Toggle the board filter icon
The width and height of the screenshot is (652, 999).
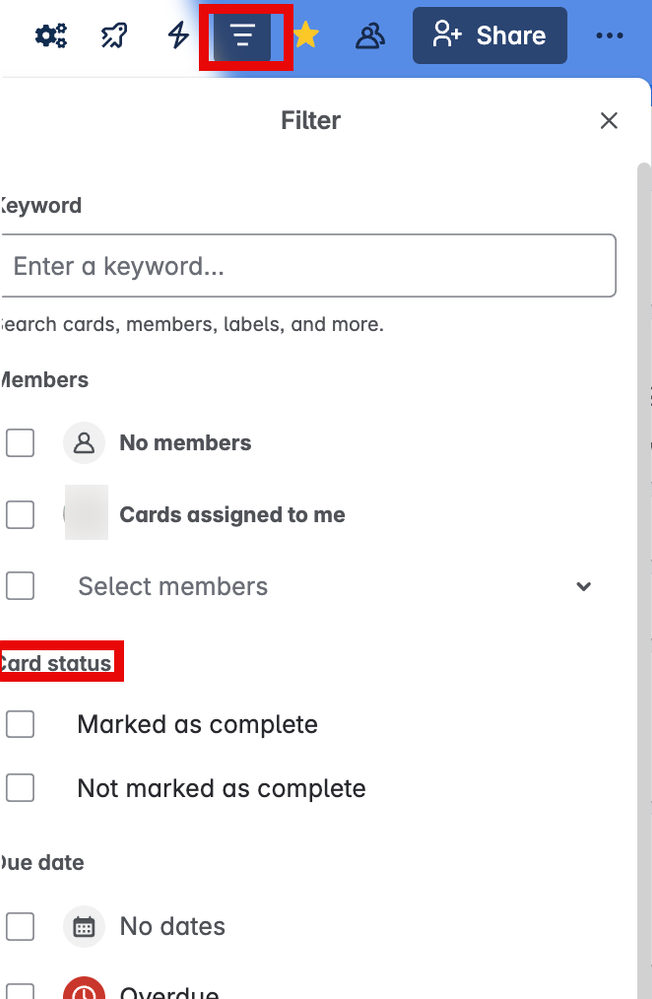[x=243, y=36]
